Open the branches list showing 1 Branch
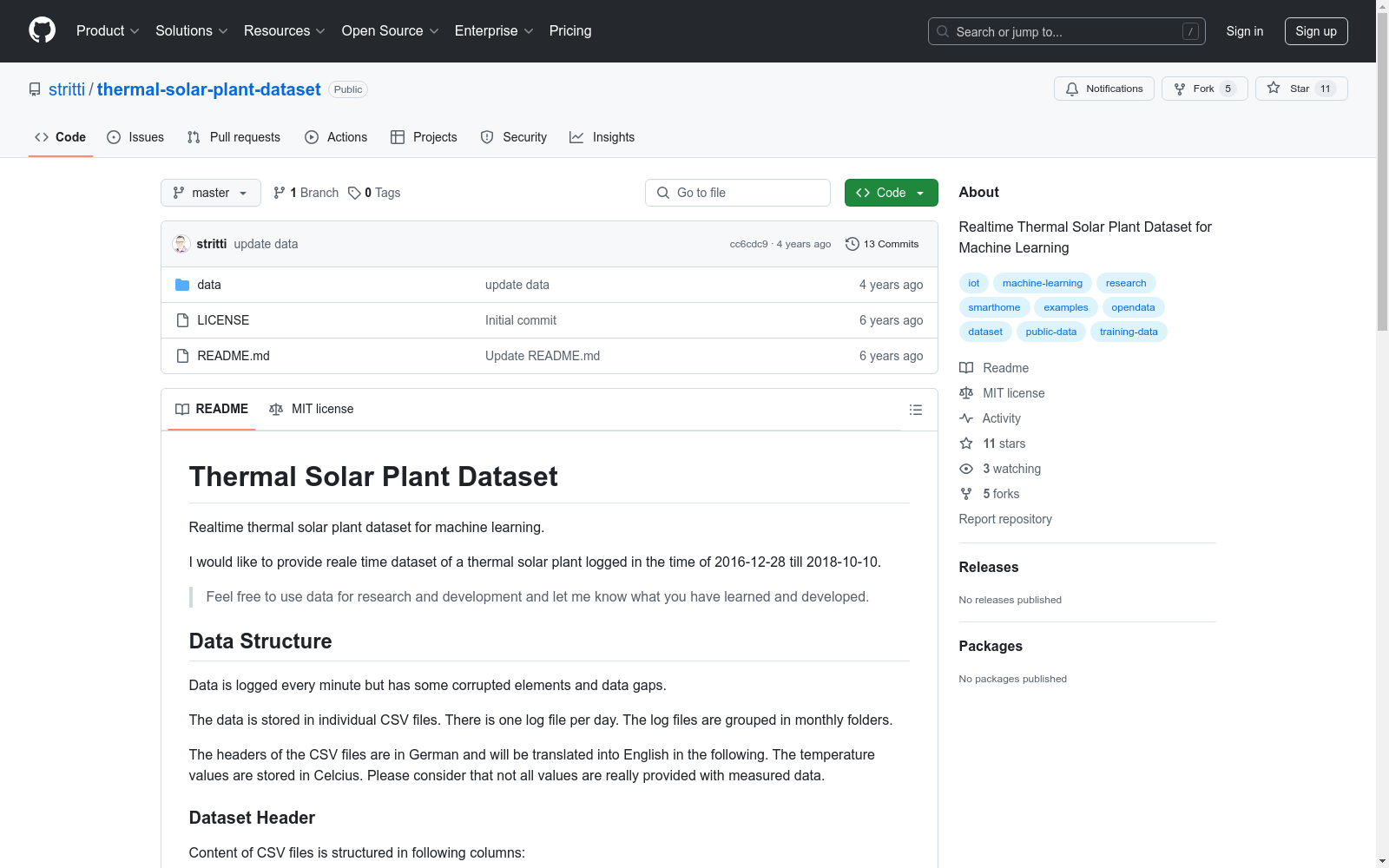1389x868 pixels. [306, 193]
